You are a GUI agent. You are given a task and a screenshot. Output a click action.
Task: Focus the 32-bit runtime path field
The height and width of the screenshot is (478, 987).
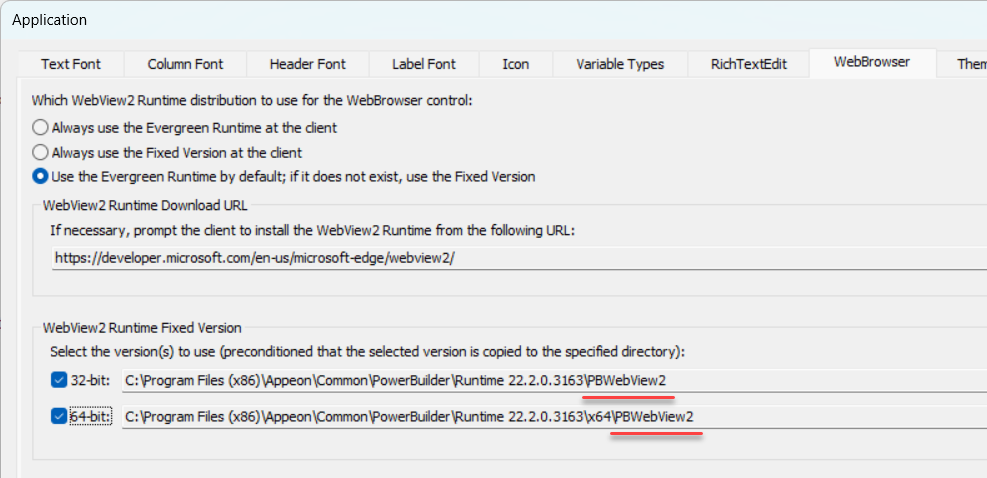pyautogui.click(x=550, y=380)
